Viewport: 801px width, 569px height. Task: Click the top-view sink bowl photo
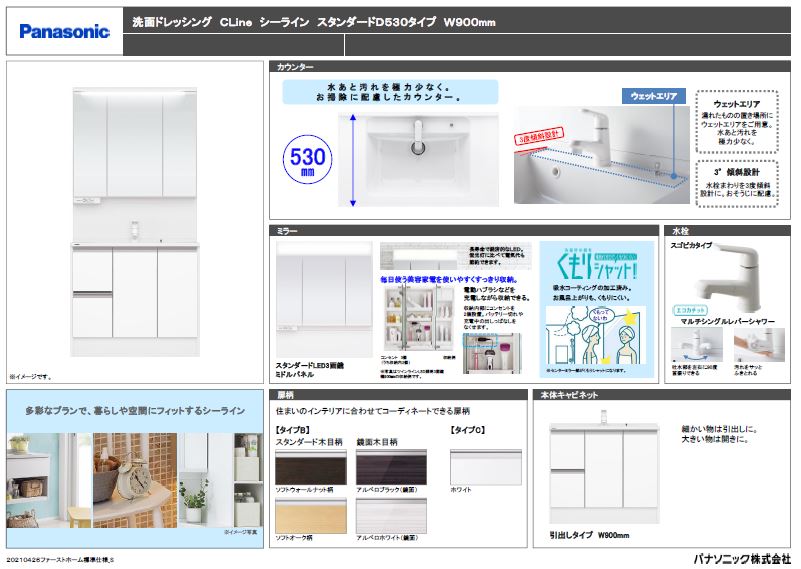point(418,160)
